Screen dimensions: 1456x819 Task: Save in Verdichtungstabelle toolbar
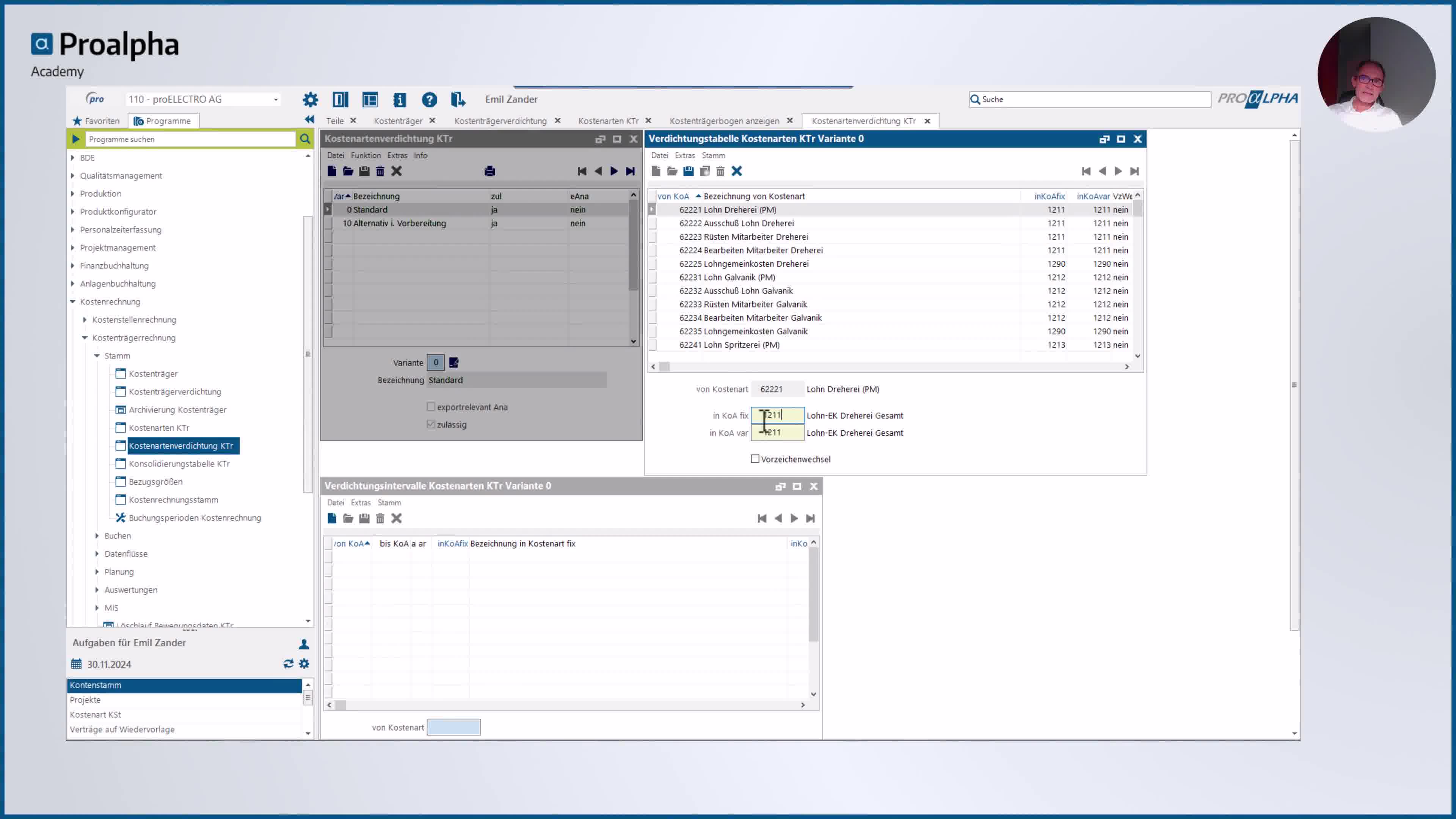tap(688, 171)
